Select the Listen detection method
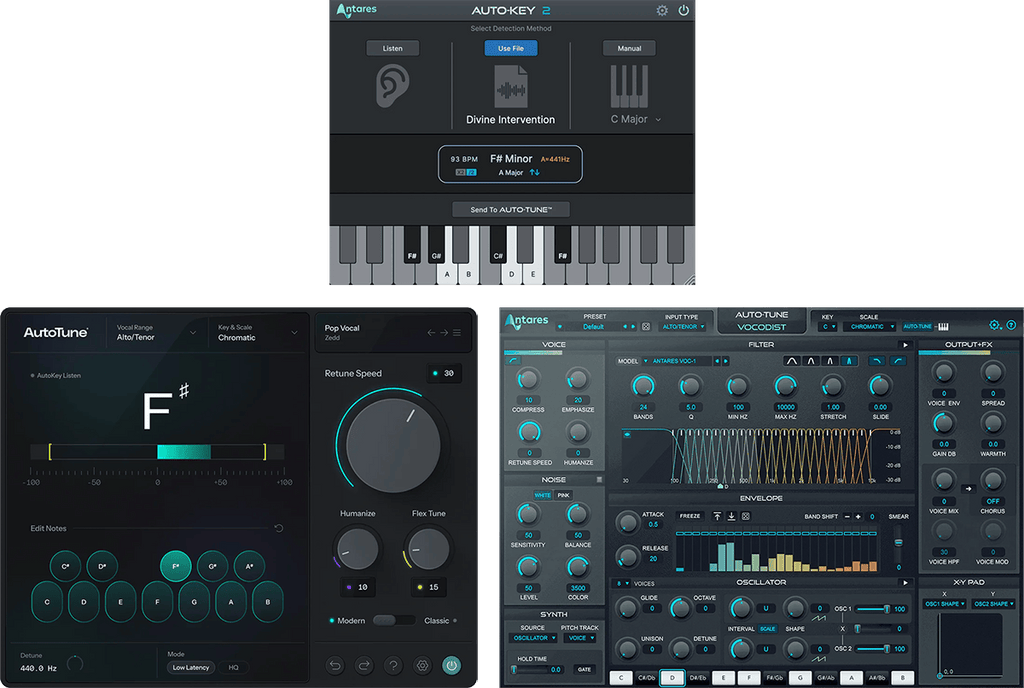The width and height of the screenshot is (1024, 688). [x=392, y=48]
